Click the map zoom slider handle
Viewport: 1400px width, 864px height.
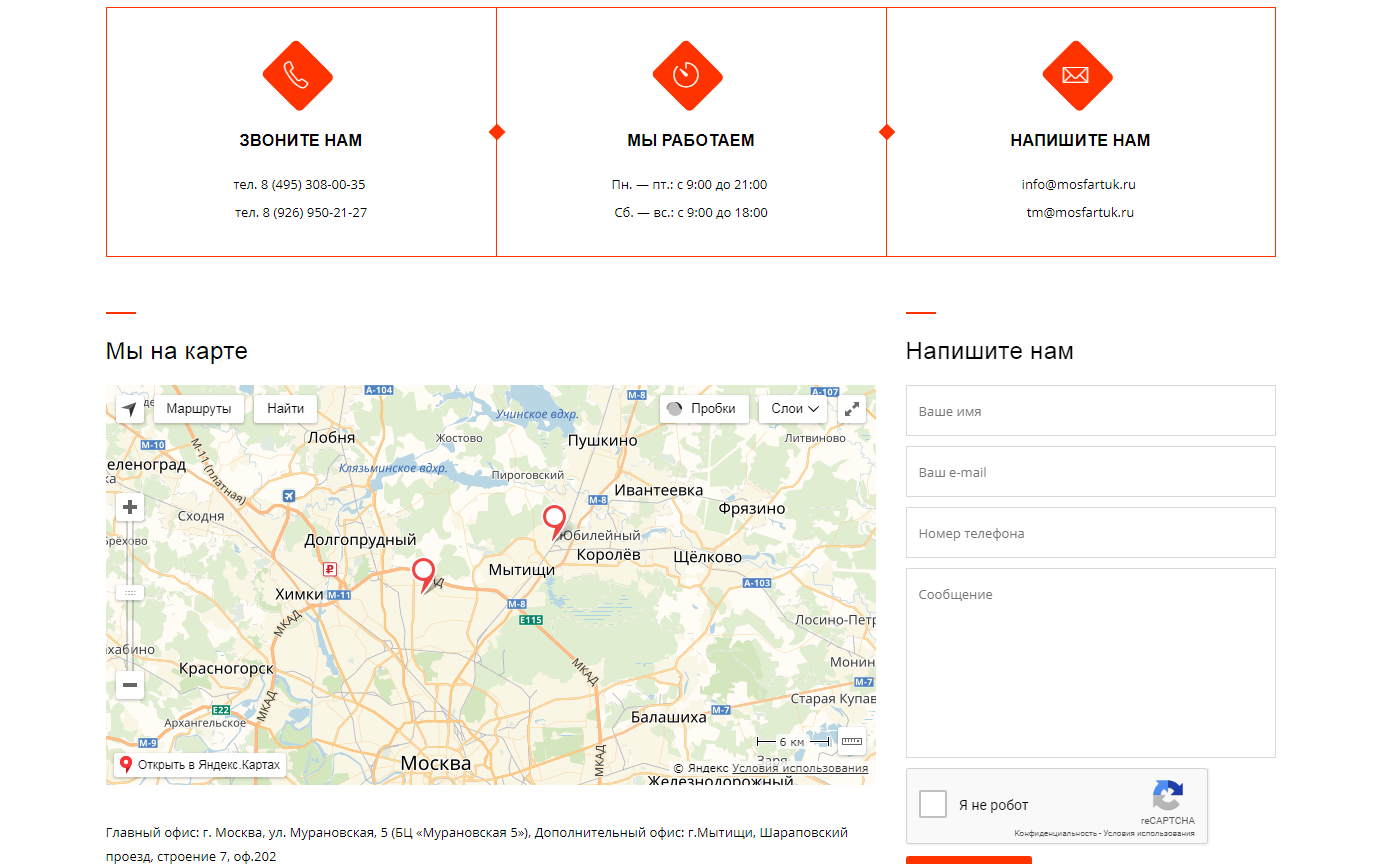(x=130, y=593)
